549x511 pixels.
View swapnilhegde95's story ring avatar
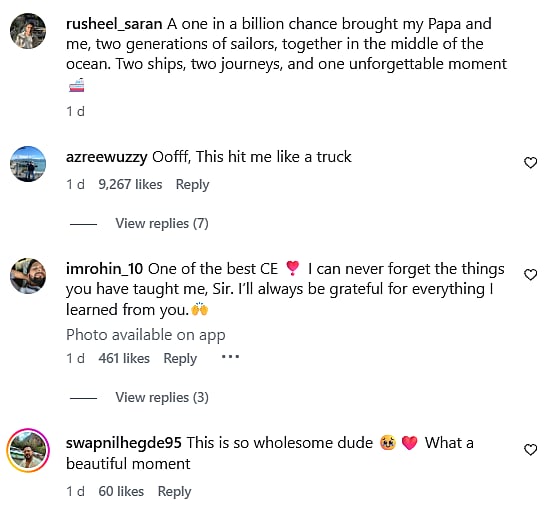click(28, 450)
